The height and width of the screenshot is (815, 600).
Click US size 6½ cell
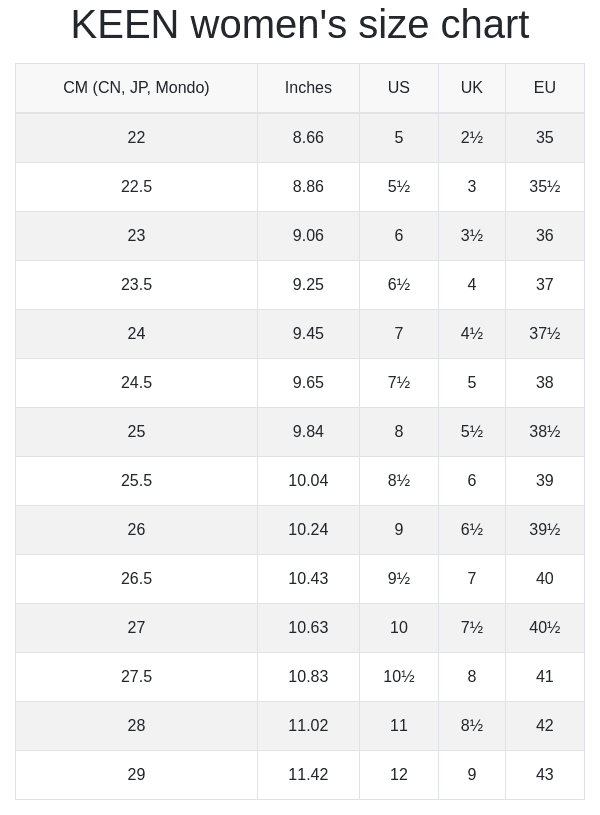399,285
